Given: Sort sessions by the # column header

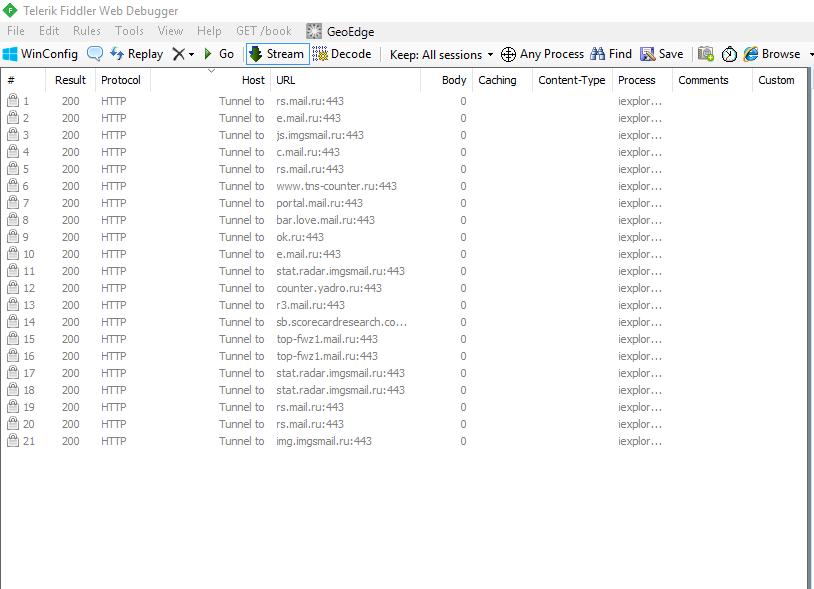Looking at the screenshot, I should 24,80.
